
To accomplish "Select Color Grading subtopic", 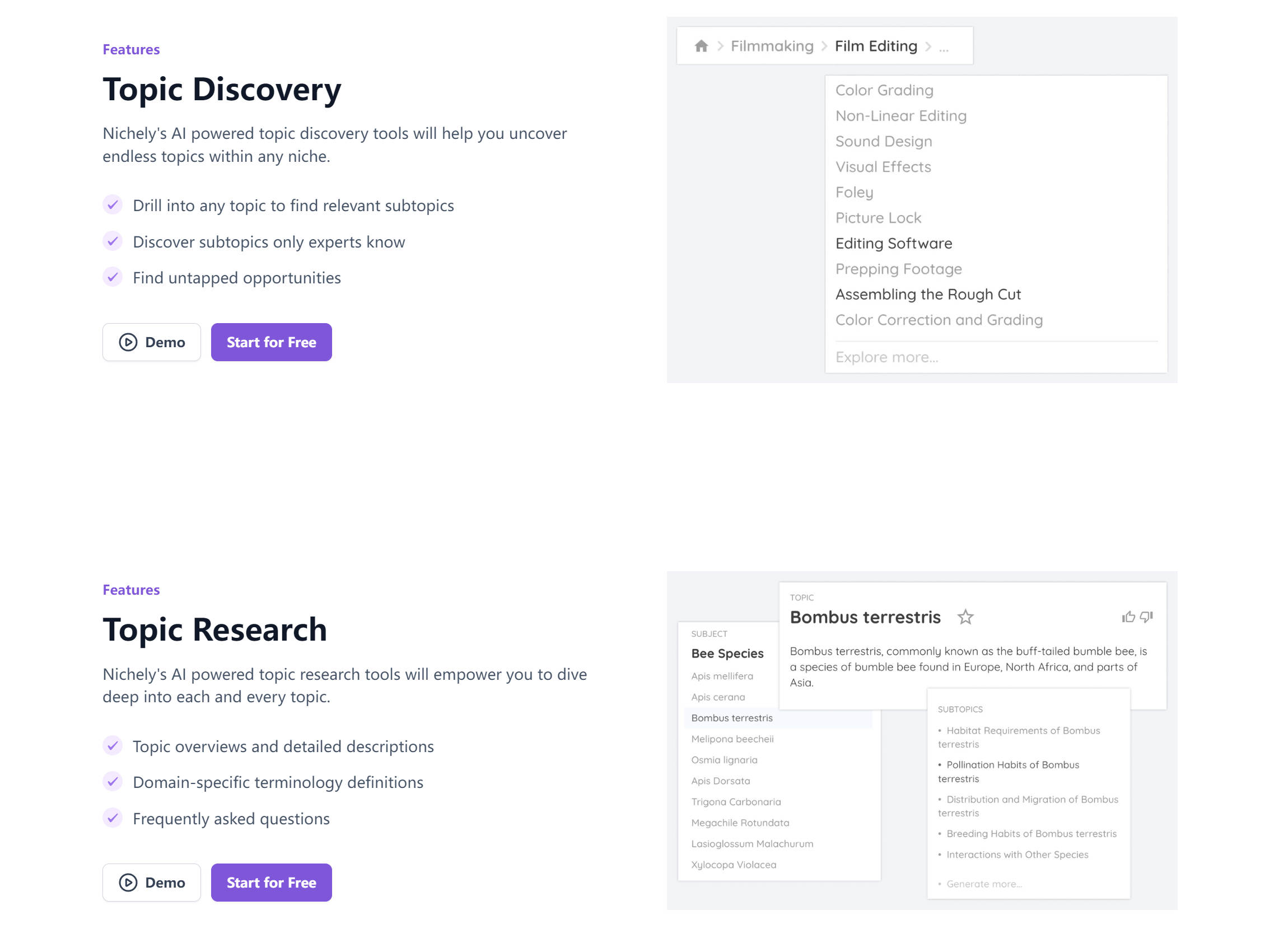I will tap(884, 91).
